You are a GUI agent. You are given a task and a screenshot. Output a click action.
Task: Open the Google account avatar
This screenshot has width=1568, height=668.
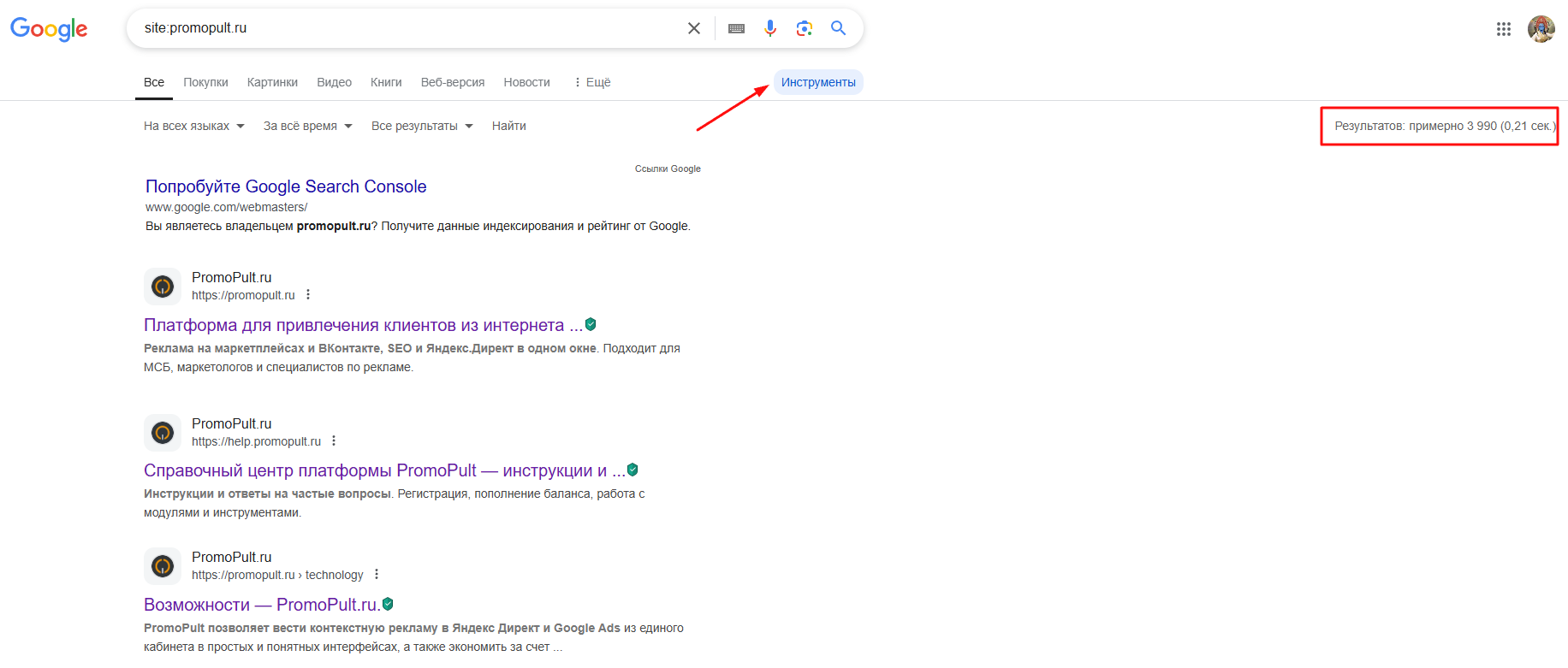[1541, 29]
